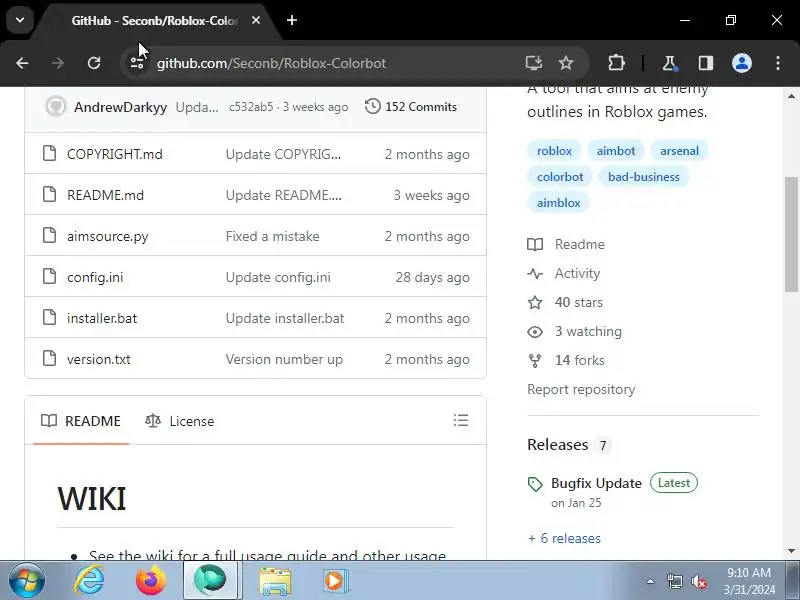Click the install app icon in address bar
Viewport: 800px width, 600px height.
click(534, 63)
